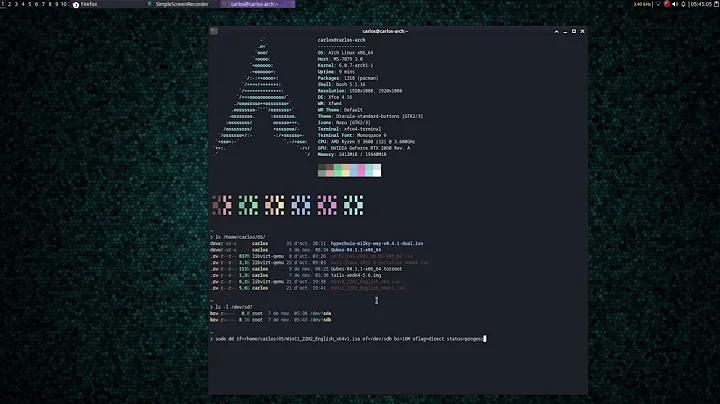Open the SimpleScreenRecorder taskbar item
Screen dimensions: 720x404
point(182,4)
